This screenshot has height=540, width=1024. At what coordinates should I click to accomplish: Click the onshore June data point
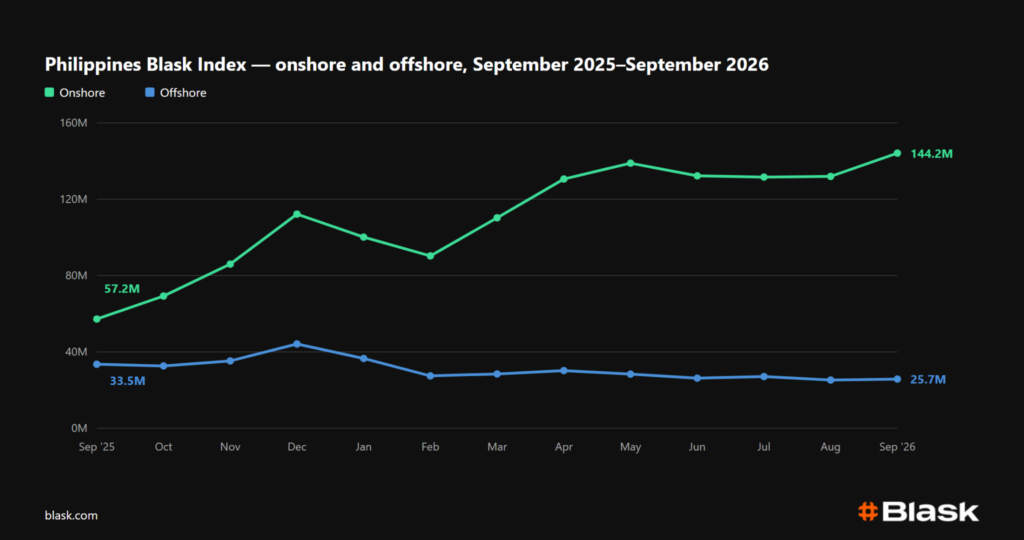click(x=697, y=176)
